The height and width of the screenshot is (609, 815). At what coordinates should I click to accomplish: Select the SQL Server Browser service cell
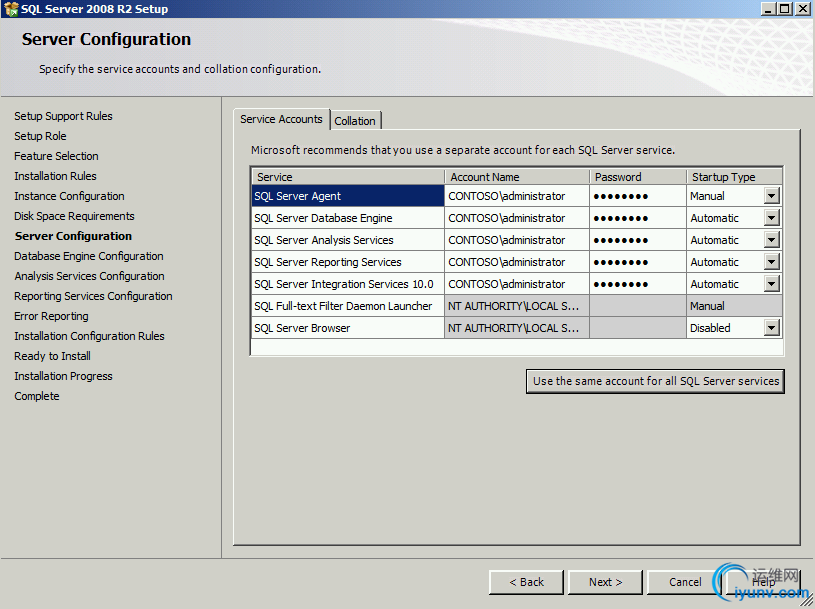348,328
